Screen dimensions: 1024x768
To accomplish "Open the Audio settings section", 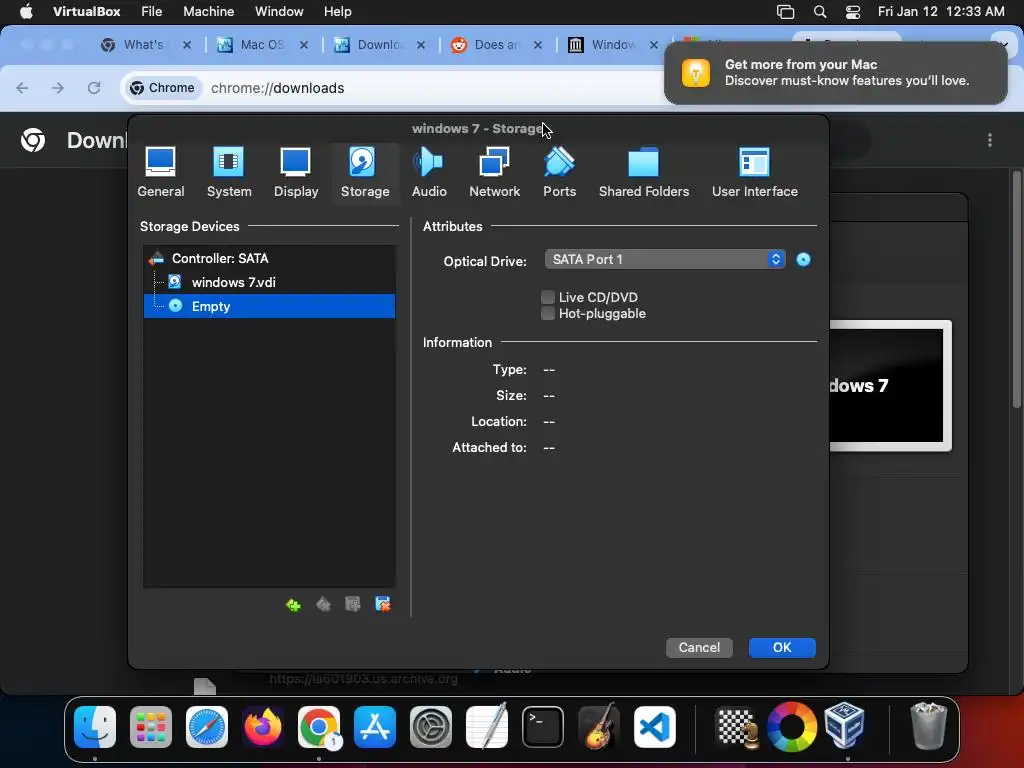I will point(429,172).
